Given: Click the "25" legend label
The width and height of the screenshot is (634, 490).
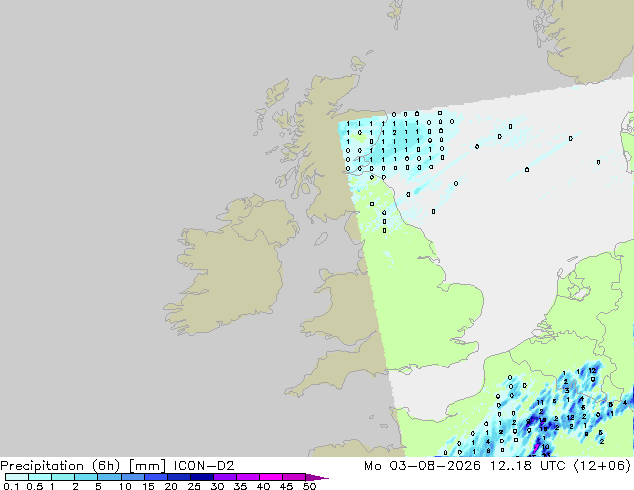Looking at the screenshot, I should (x=194, y=486).
